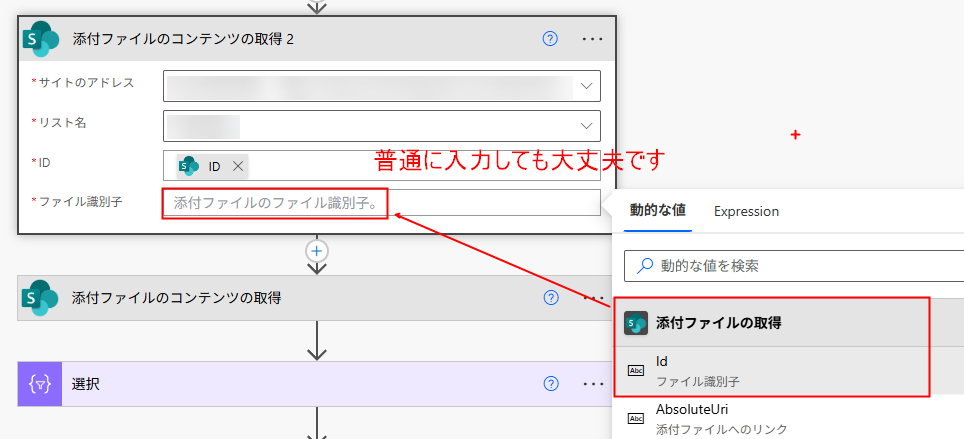Click SharePoint icon of 添付ファイルのコンテンツの取得 2
Image resolution: width=964 pixels, height=439 pixels.
tap(41, 39)
